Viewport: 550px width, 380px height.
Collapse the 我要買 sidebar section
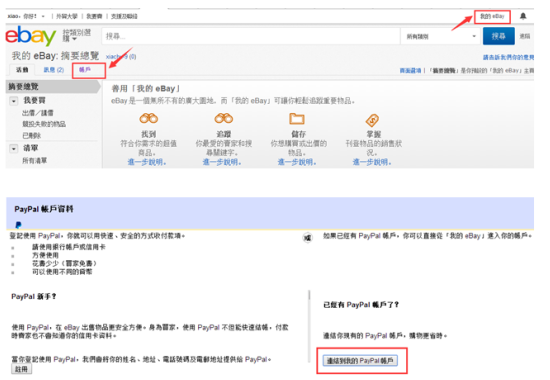pyautogui.click(x=14, y=101)
